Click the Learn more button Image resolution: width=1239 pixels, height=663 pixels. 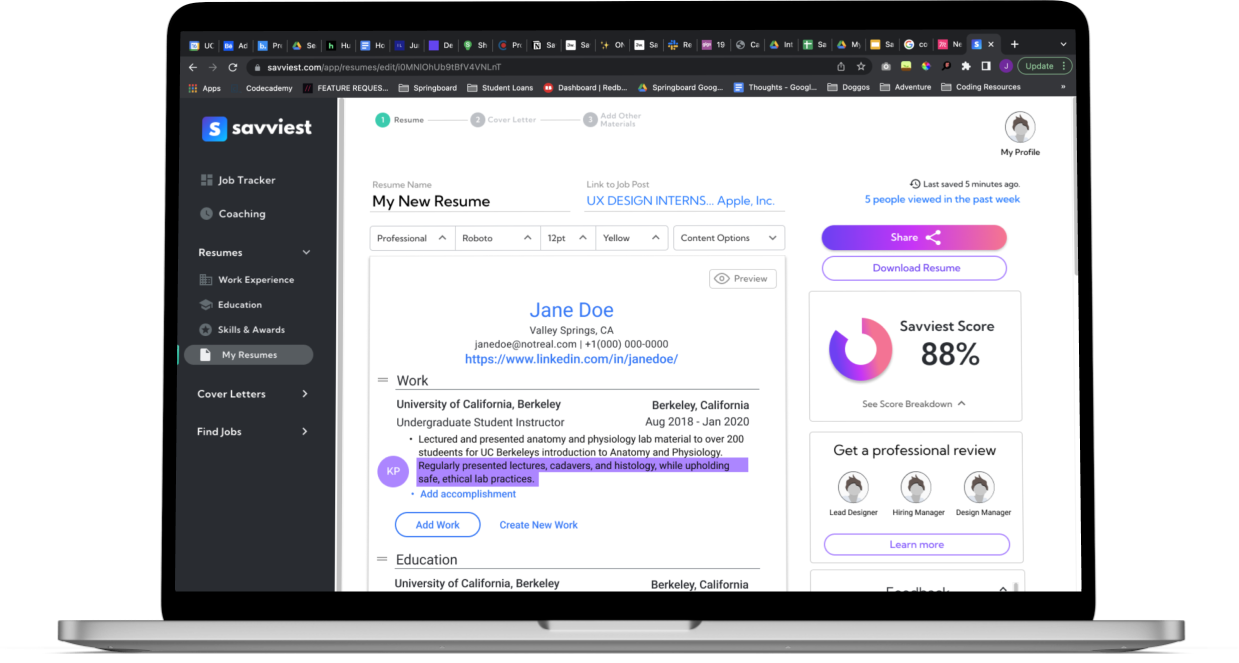pos(916,544)
